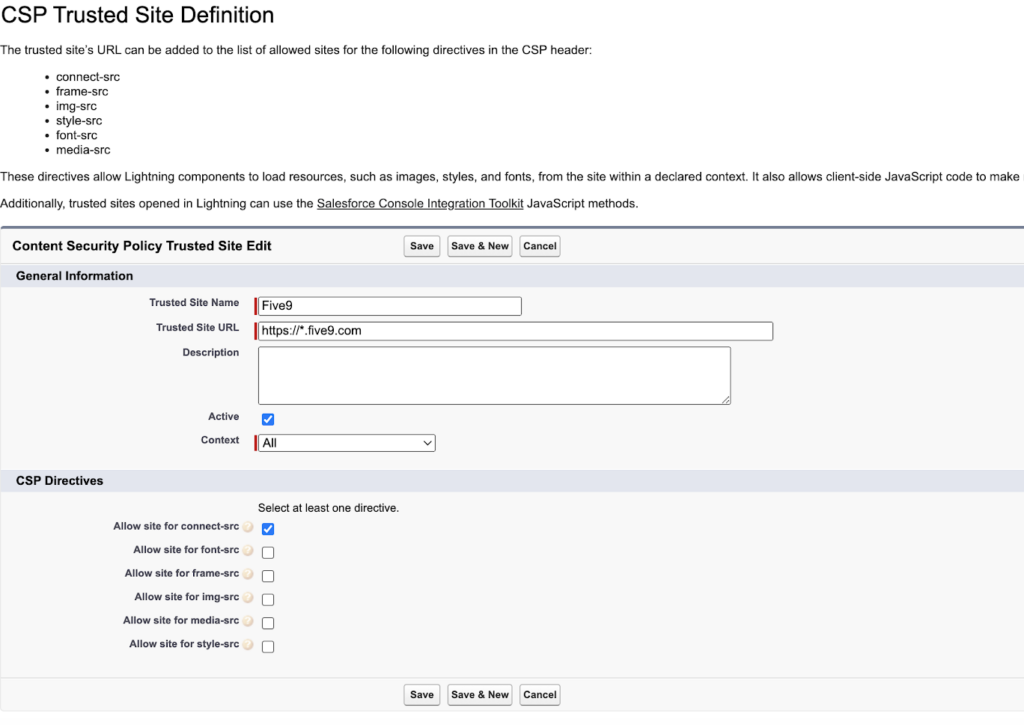Viewport: 1024px width, 725px height.
Task: Click the 'CSP Trusted Site Definition' heading
Action: click(137, 15)
